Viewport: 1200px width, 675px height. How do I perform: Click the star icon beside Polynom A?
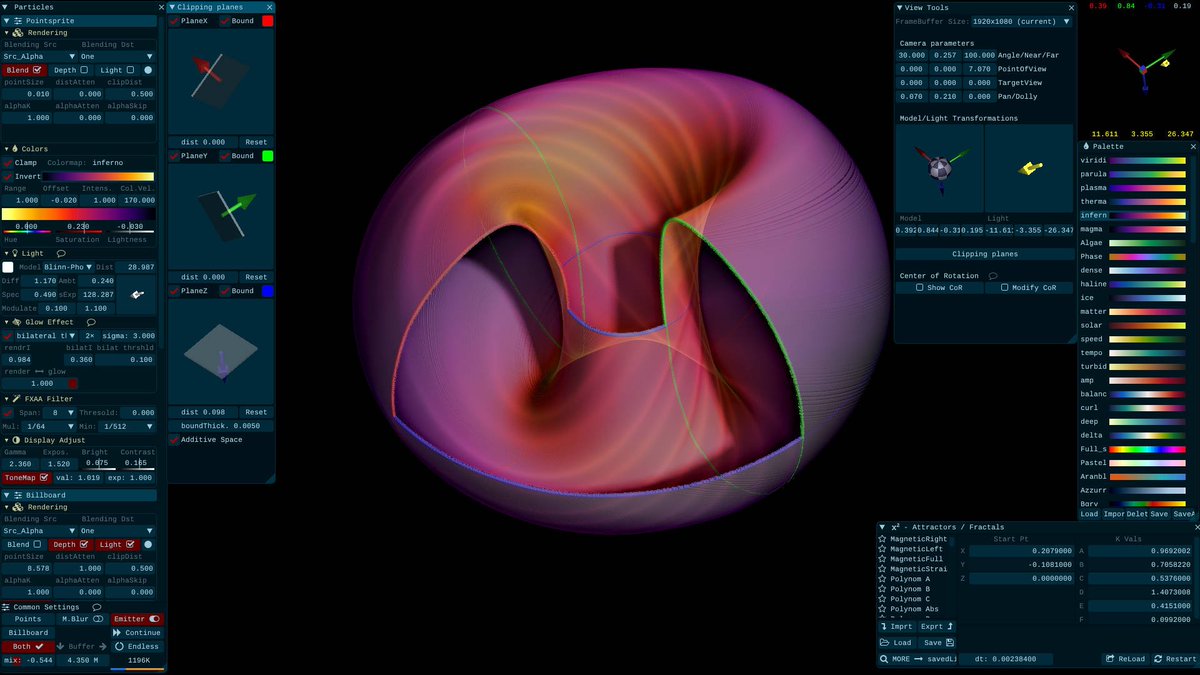pos(882,579)
